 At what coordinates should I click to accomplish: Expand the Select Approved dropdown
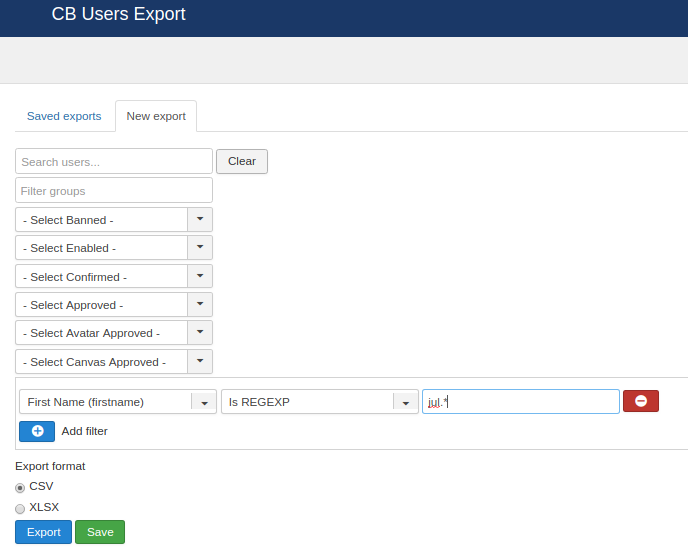point(114,305)
